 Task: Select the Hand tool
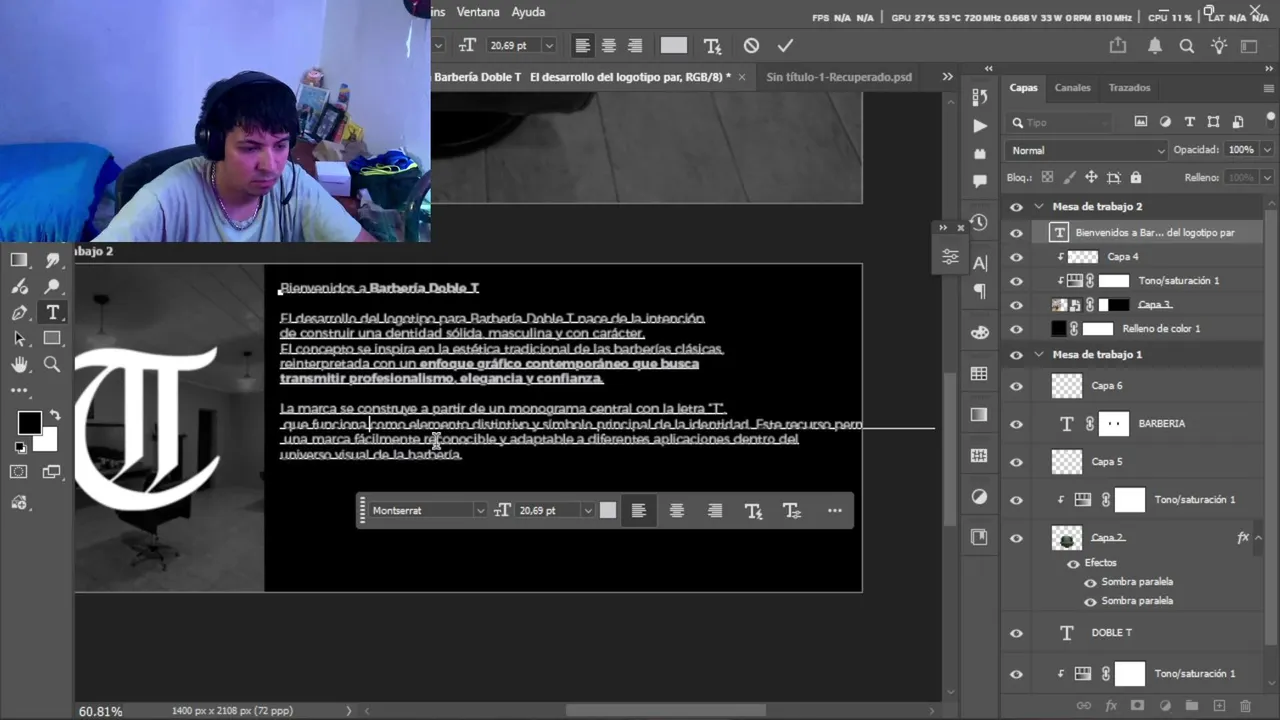(x=19, y=365)
